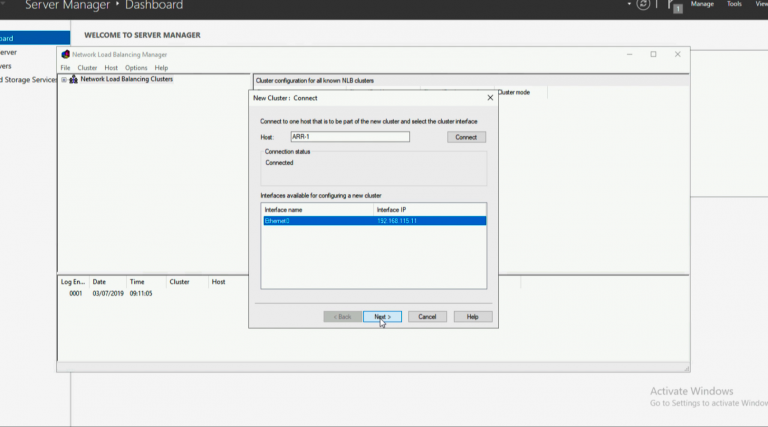Maximize the Network Load Balancing Manager window
Viewport: 768px width, 427px height.
point(653,54)
